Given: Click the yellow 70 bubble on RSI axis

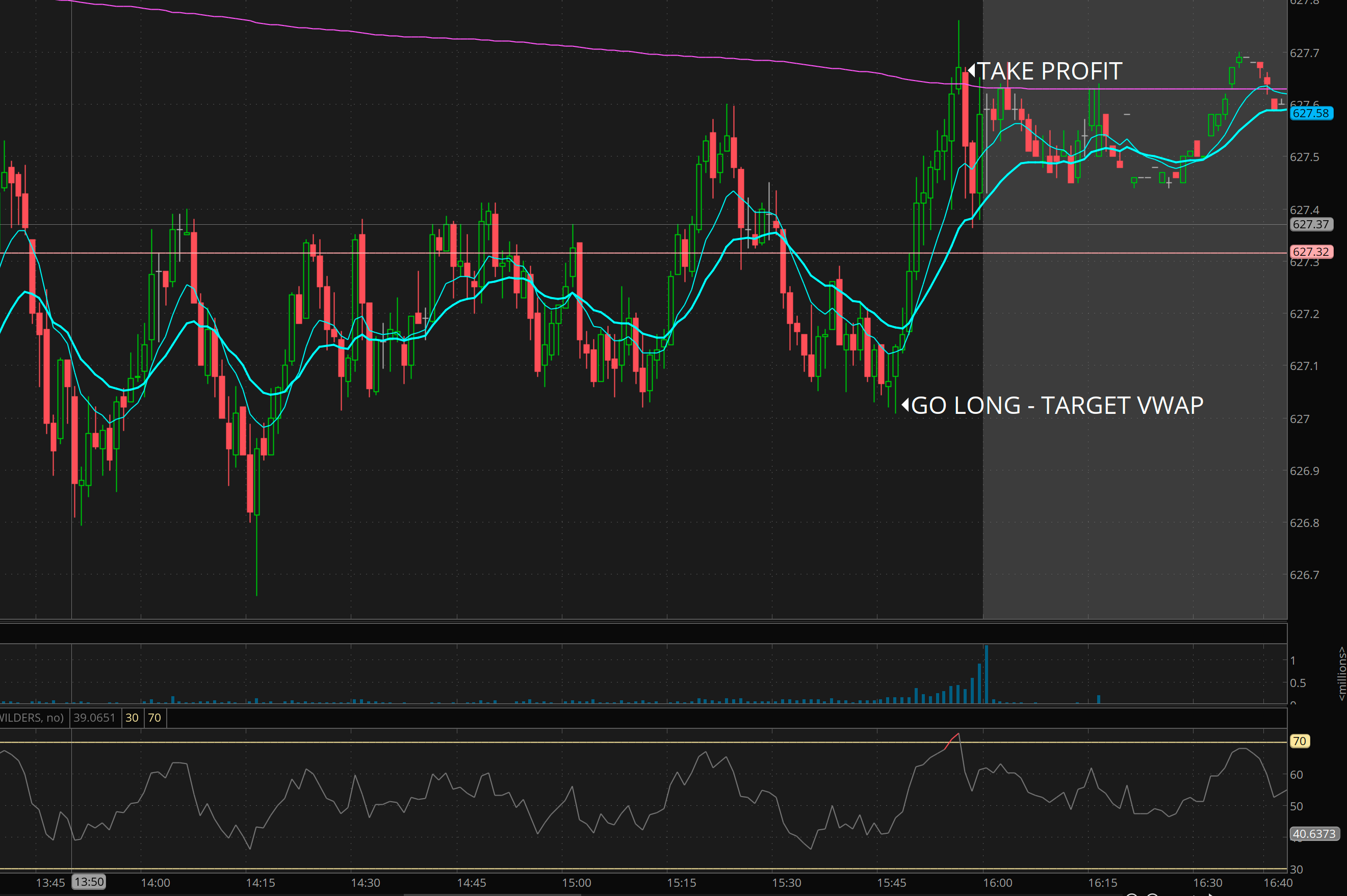Looking at the screenshot, I should point(1299,741).
